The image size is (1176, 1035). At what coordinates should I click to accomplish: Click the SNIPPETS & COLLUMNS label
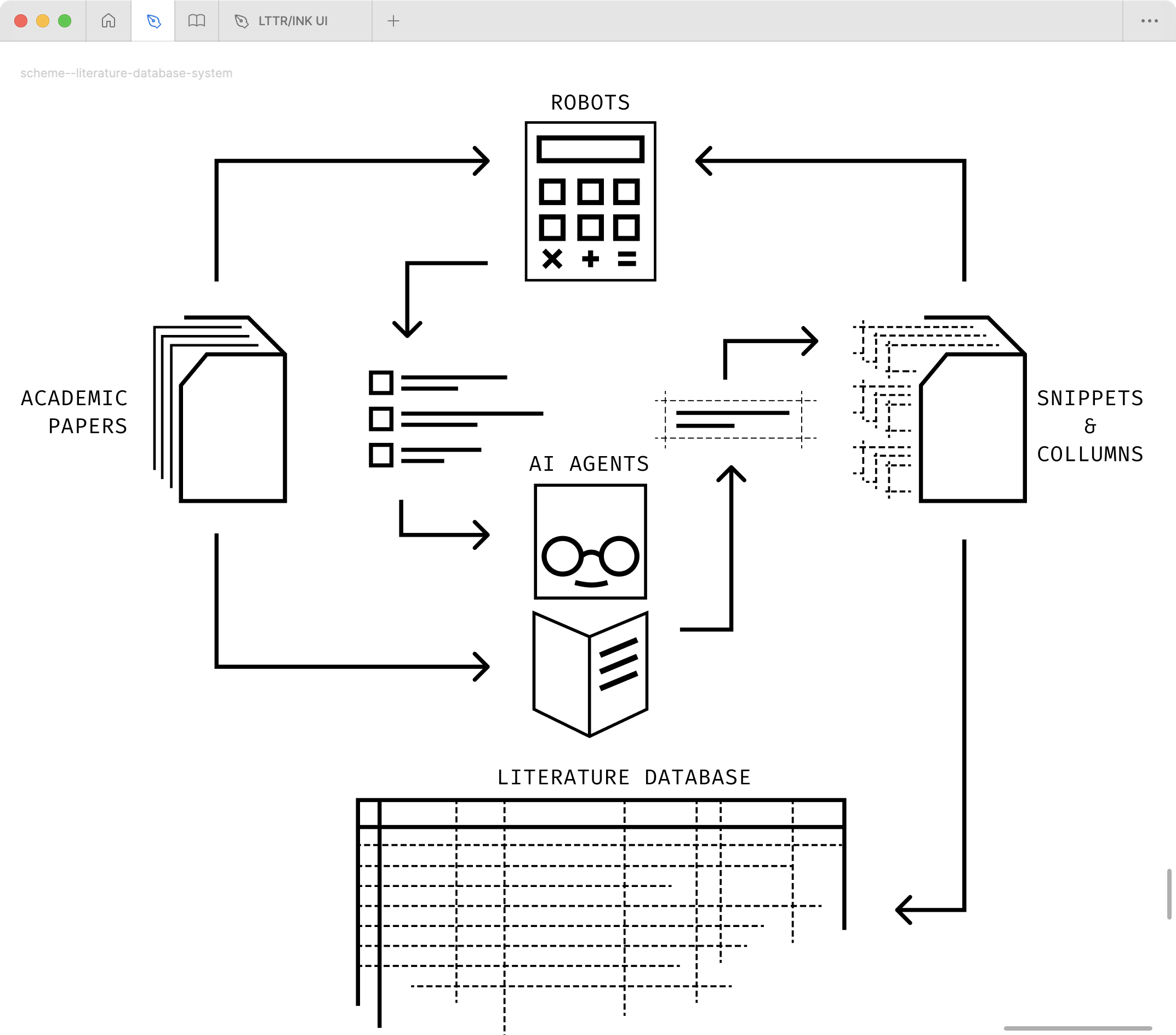[1090, 426]
